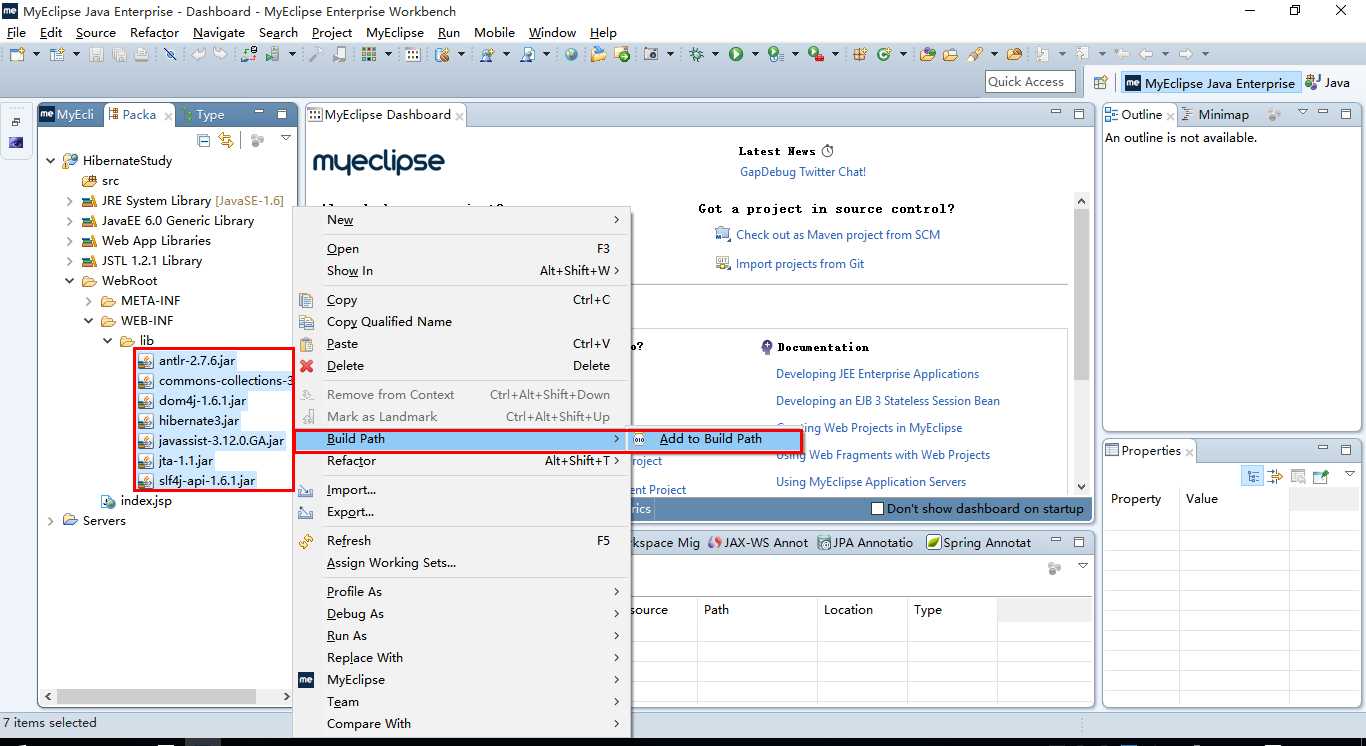Click the green Run toolbar icon

coord(736,54)
